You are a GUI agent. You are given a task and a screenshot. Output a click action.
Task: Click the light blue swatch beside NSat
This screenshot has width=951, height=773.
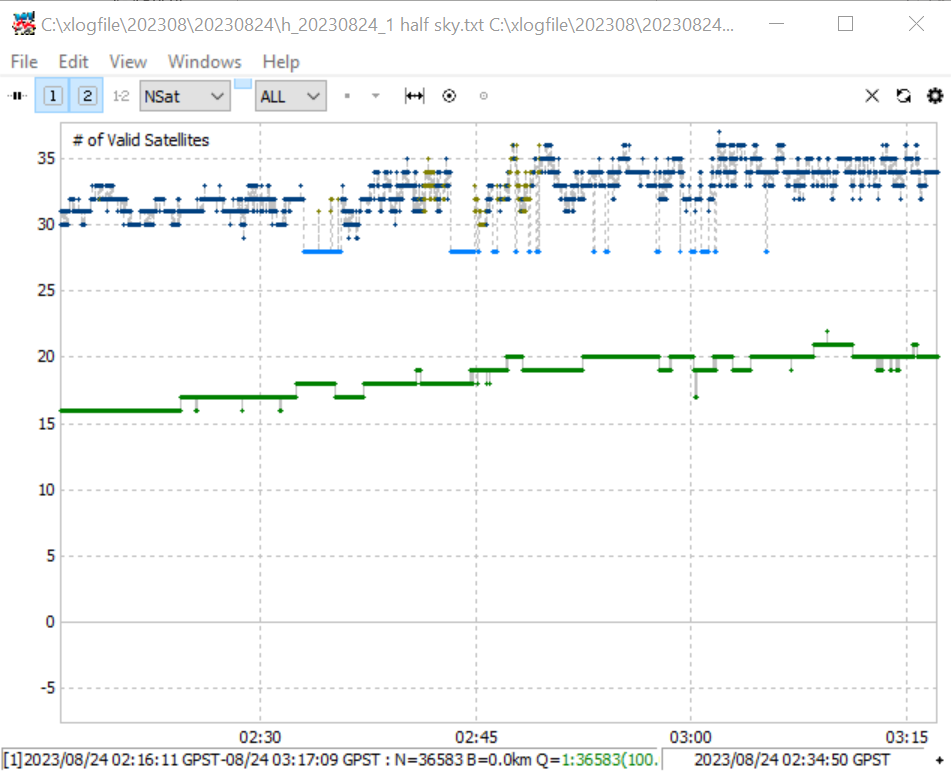click(243, 84)
